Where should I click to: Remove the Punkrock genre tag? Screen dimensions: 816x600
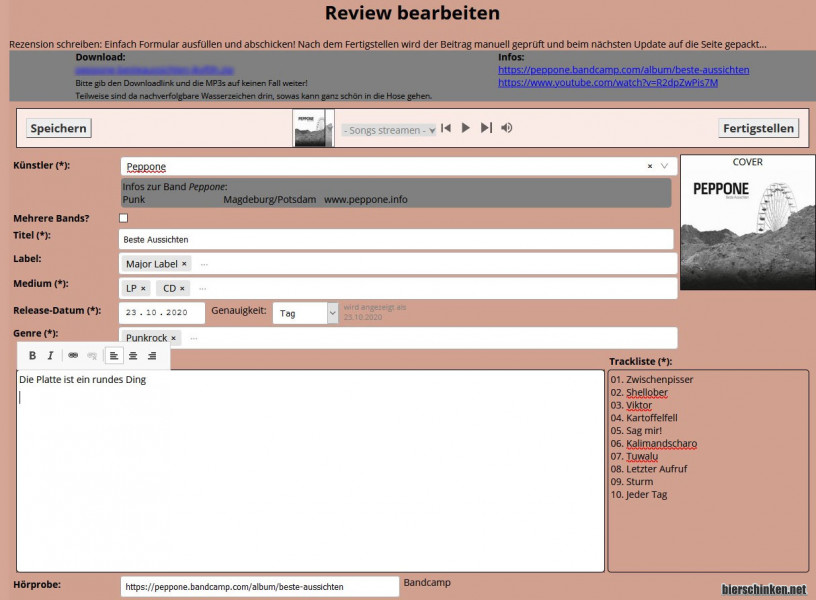(x=174, y=338)
